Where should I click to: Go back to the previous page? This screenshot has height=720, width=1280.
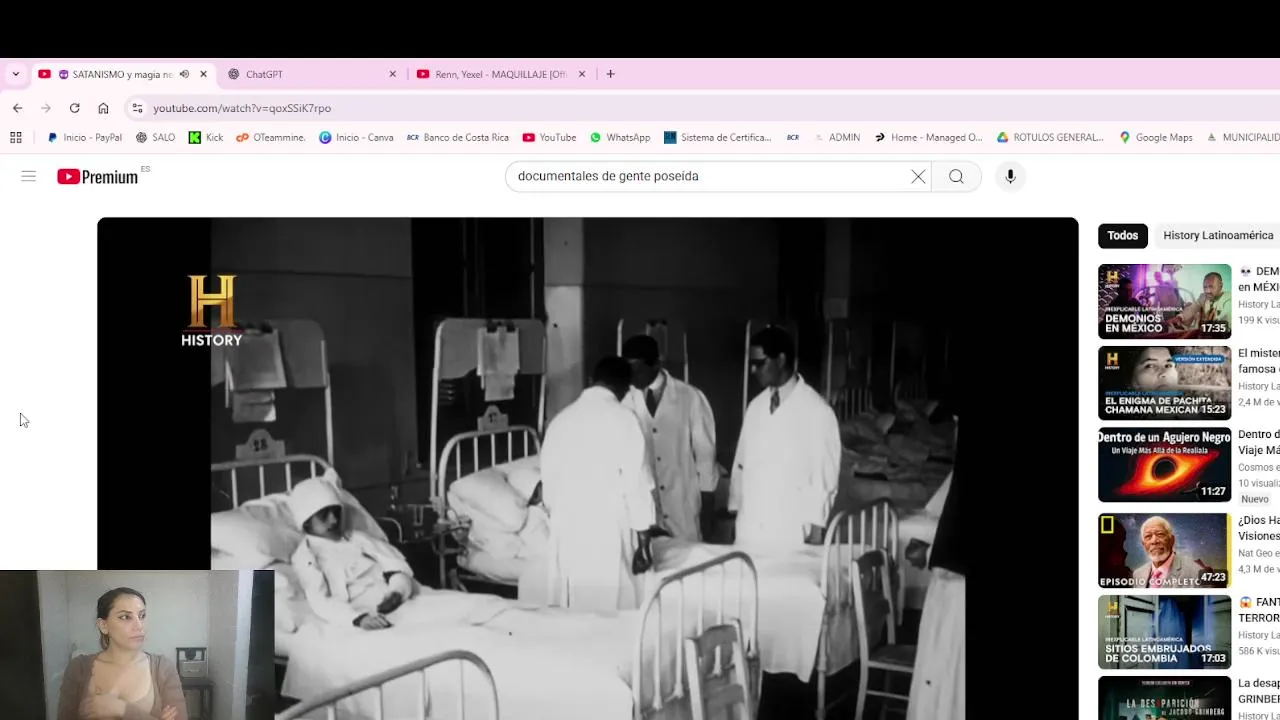(17, 108)
